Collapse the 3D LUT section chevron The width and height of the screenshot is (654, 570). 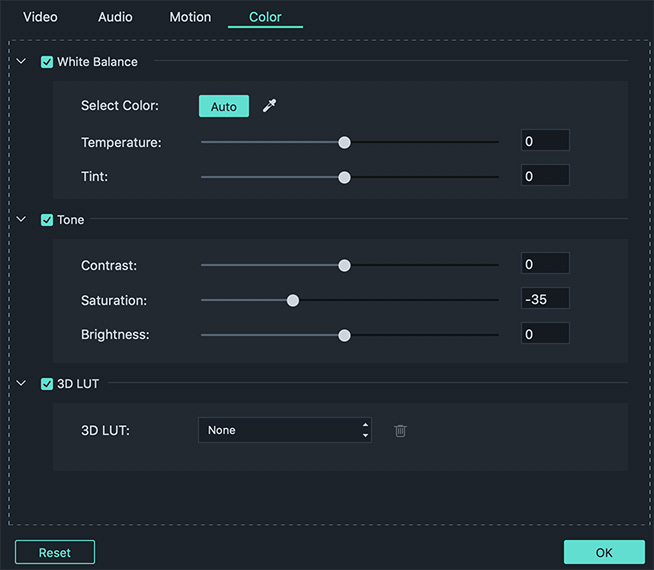pos(21,383)
